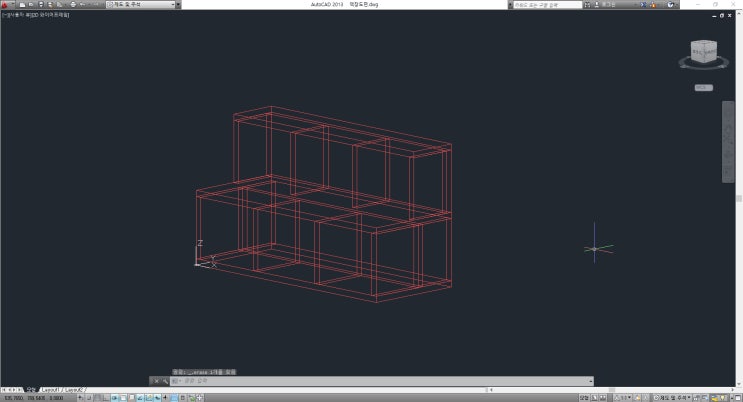
Task: Click the ViewCube to change orientation
Action: (x=703, y=53)
